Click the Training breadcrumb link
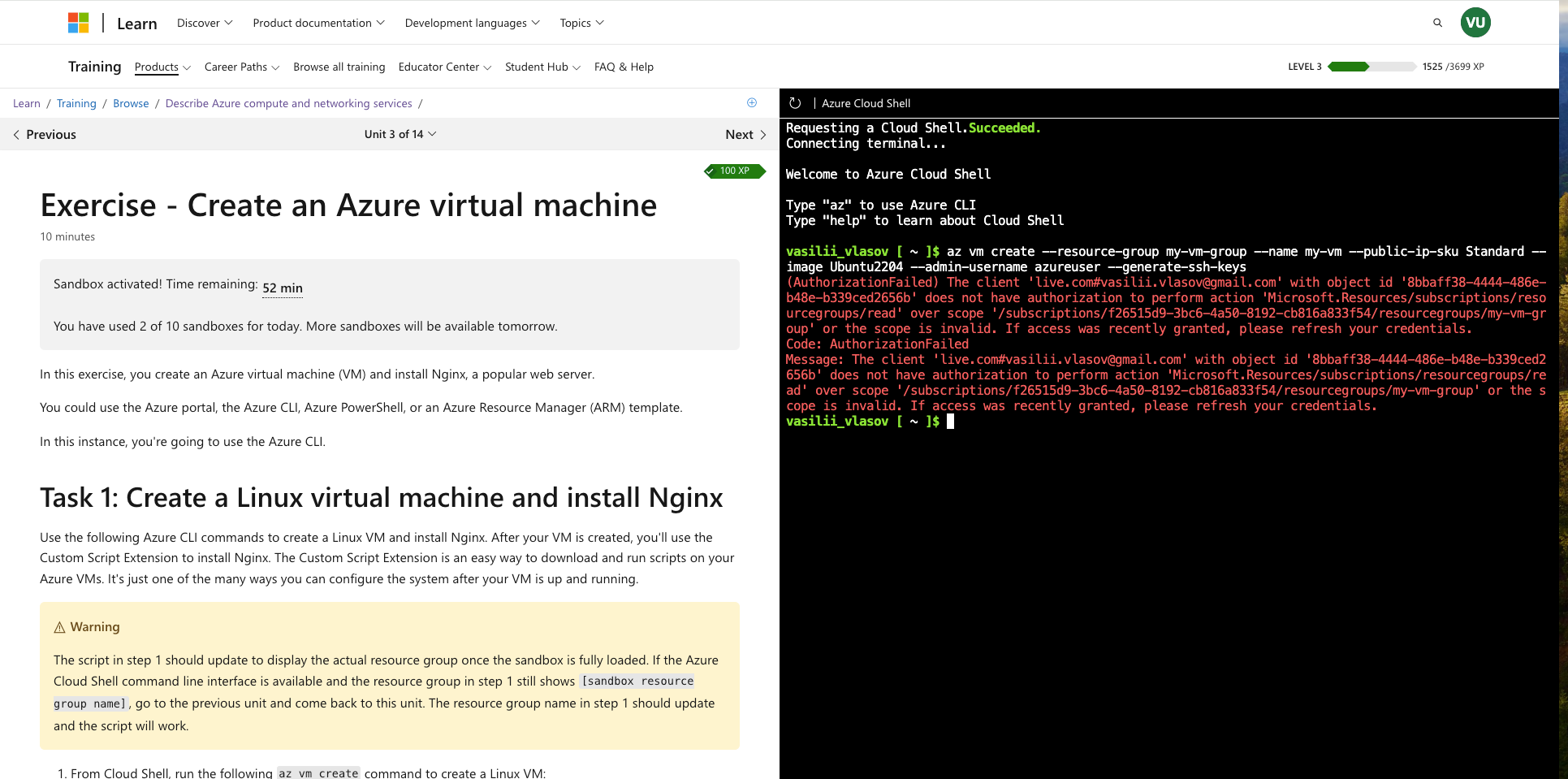 point(76,103)
